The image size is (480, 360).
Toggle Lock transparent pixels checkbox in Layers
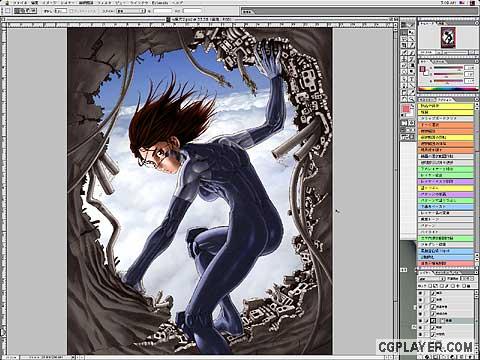tap(430, 286)
